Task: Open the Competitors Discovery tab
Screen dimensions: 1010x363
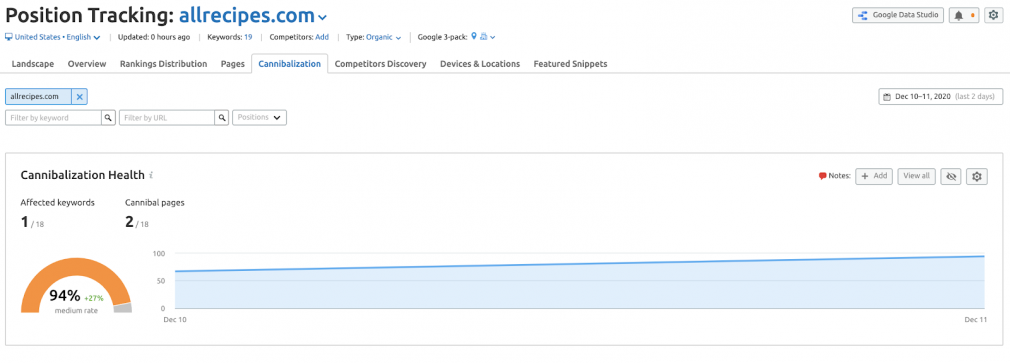Action: [x=381, y=64]
